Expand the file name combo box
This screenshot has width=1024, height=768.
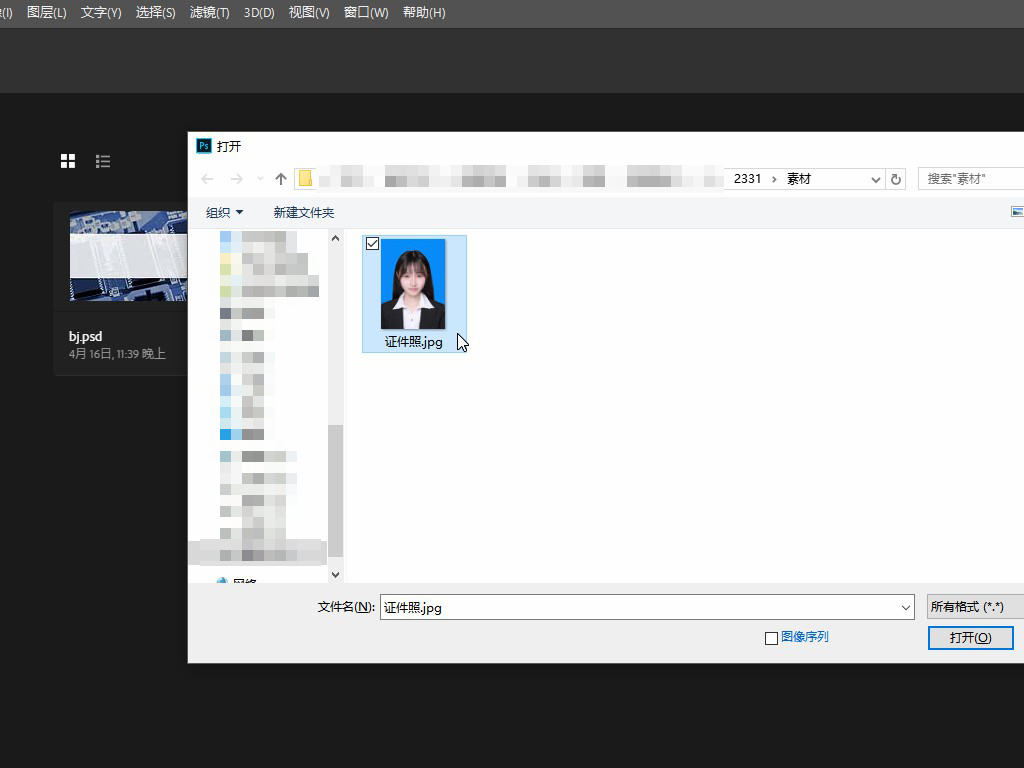tap(905, 607)
